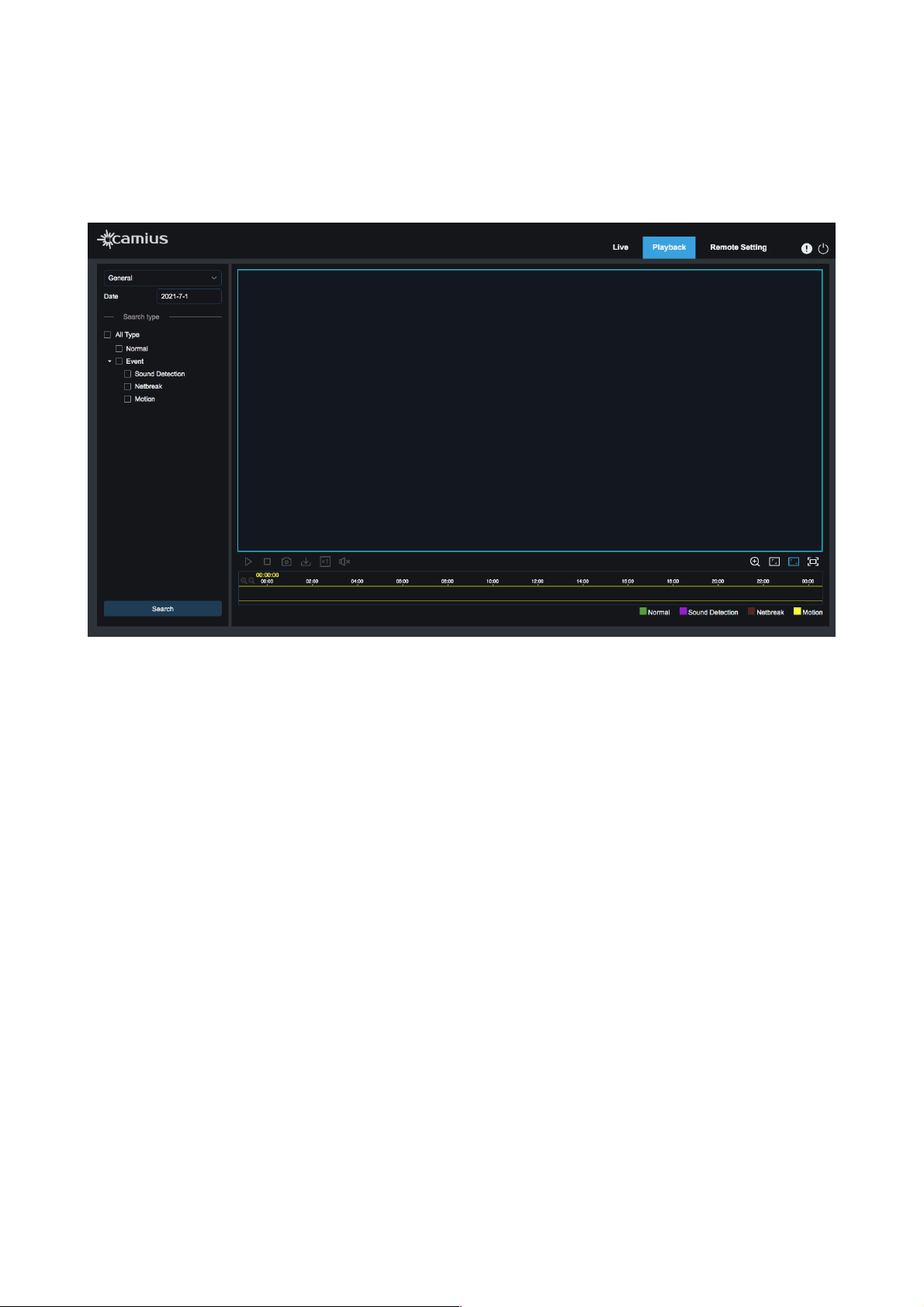Unmute audio with the speaker icon

point(344,562)
